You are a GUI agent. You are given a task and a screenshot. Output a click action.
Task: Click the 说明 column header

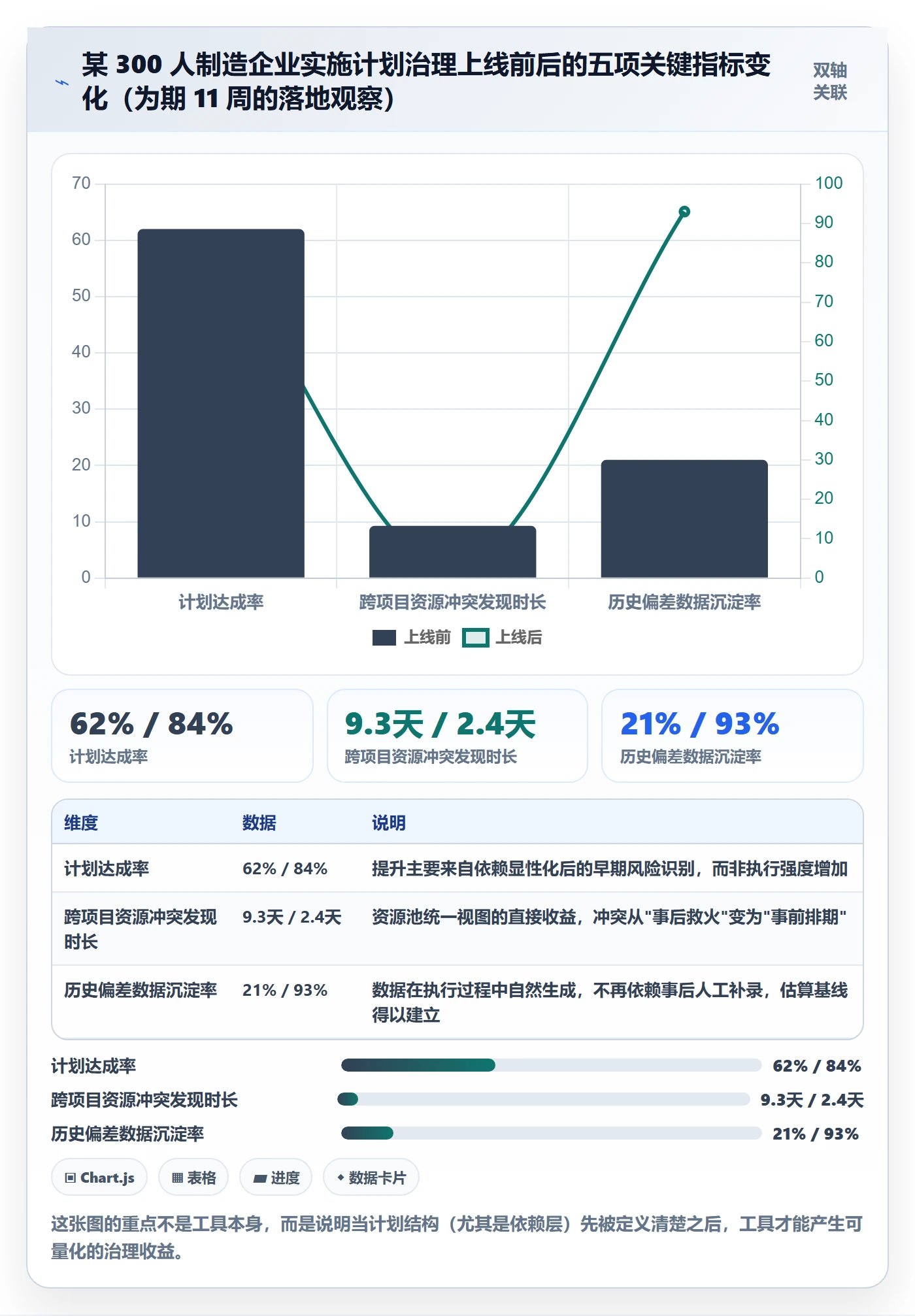(x=389, y=823)
